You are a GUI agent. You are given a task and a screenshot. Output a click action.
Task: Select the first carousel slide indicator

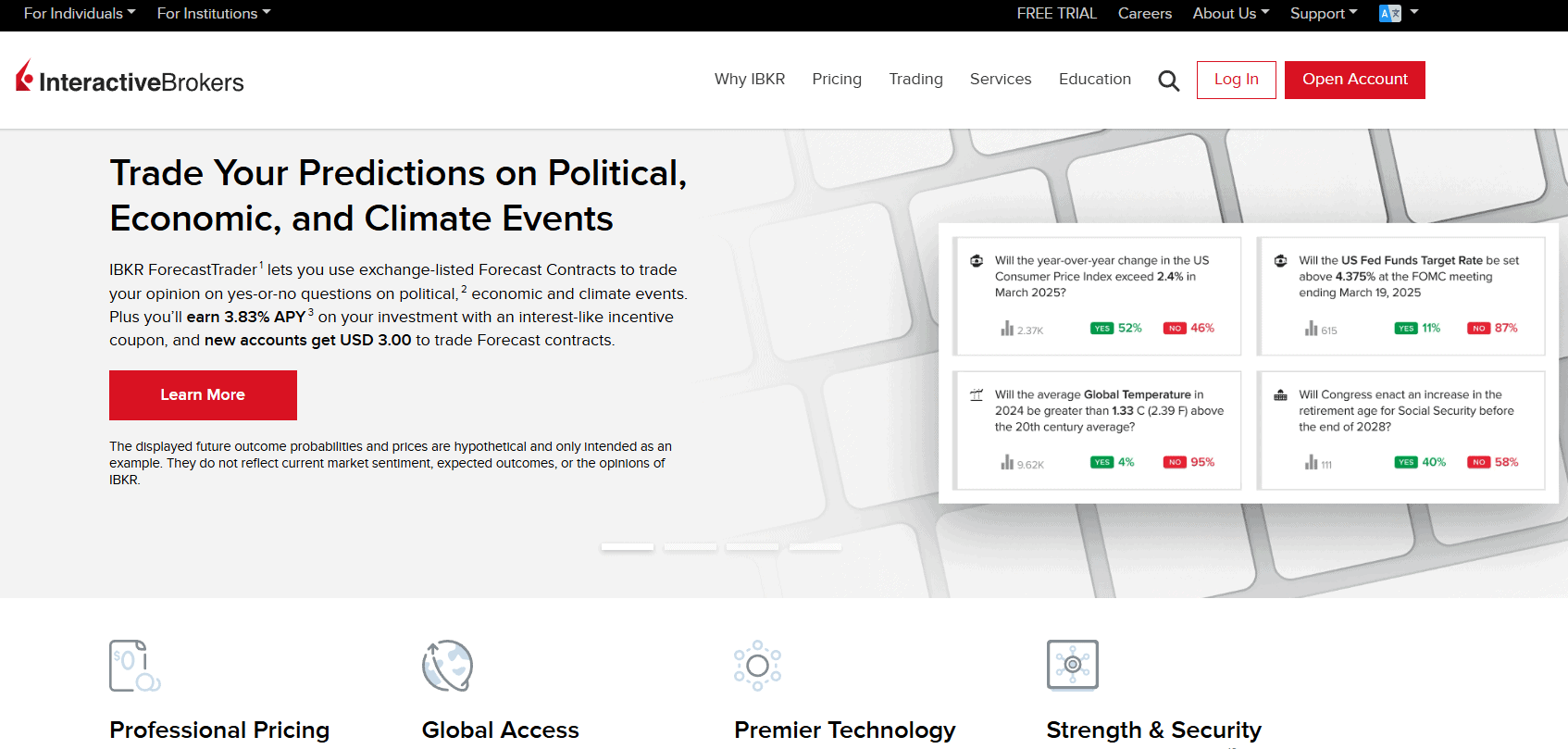[x=628, y=547]
